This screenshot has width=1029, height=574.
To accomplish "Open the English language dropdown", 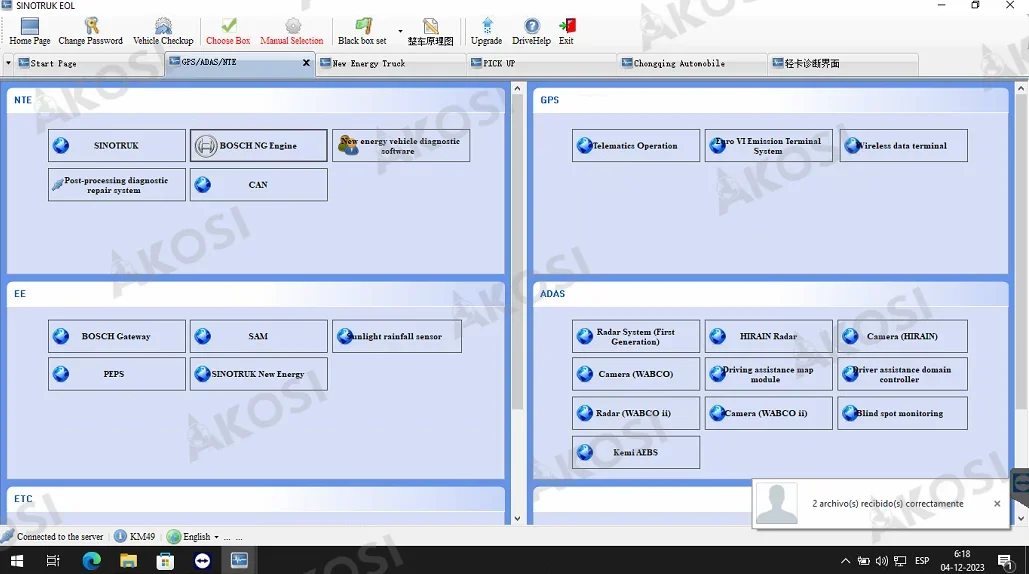I will point(193,537).
